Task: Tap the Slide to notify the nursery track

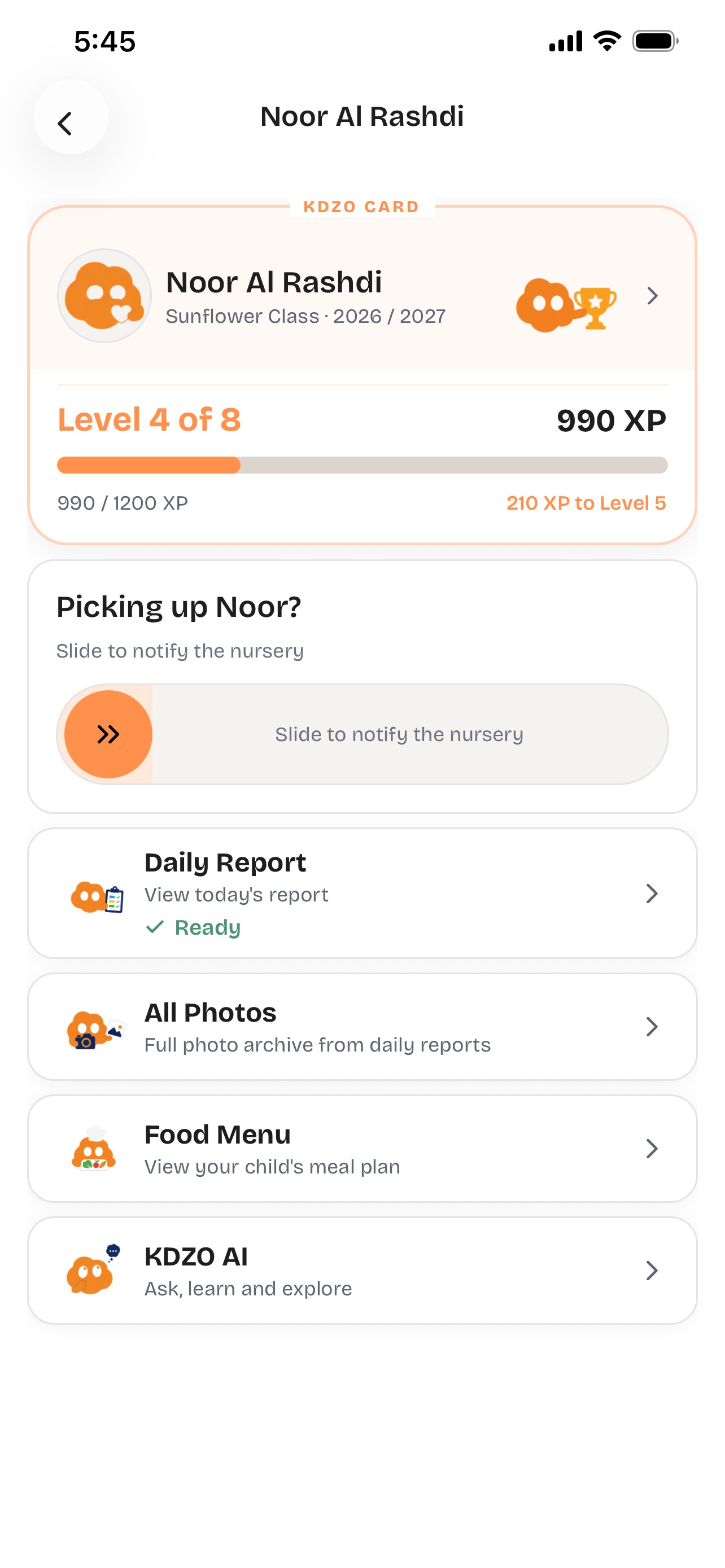Action: pyautogui.click(x=362, y=734)
